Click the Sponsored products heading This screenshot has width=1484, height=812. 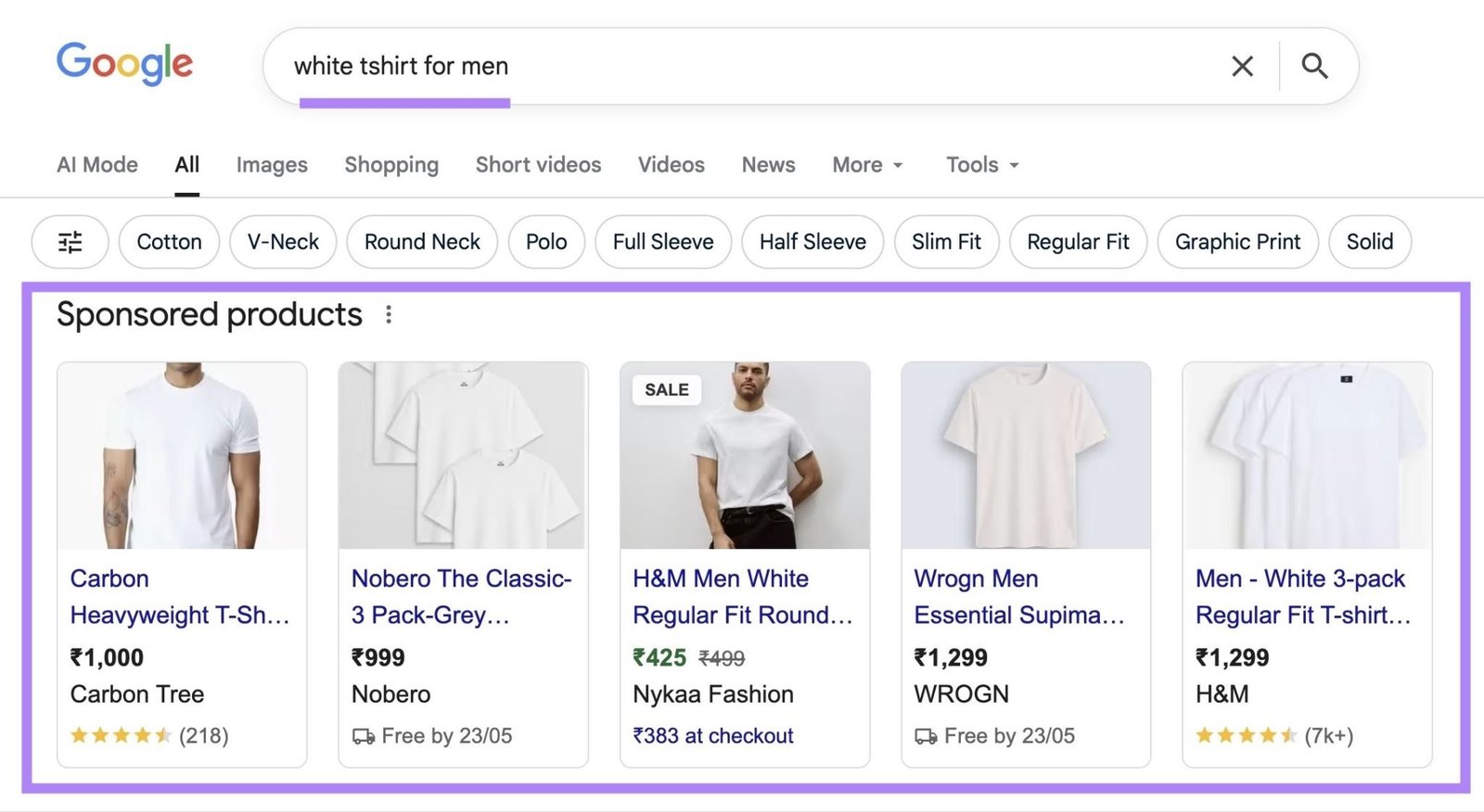[x=209, y=315]
